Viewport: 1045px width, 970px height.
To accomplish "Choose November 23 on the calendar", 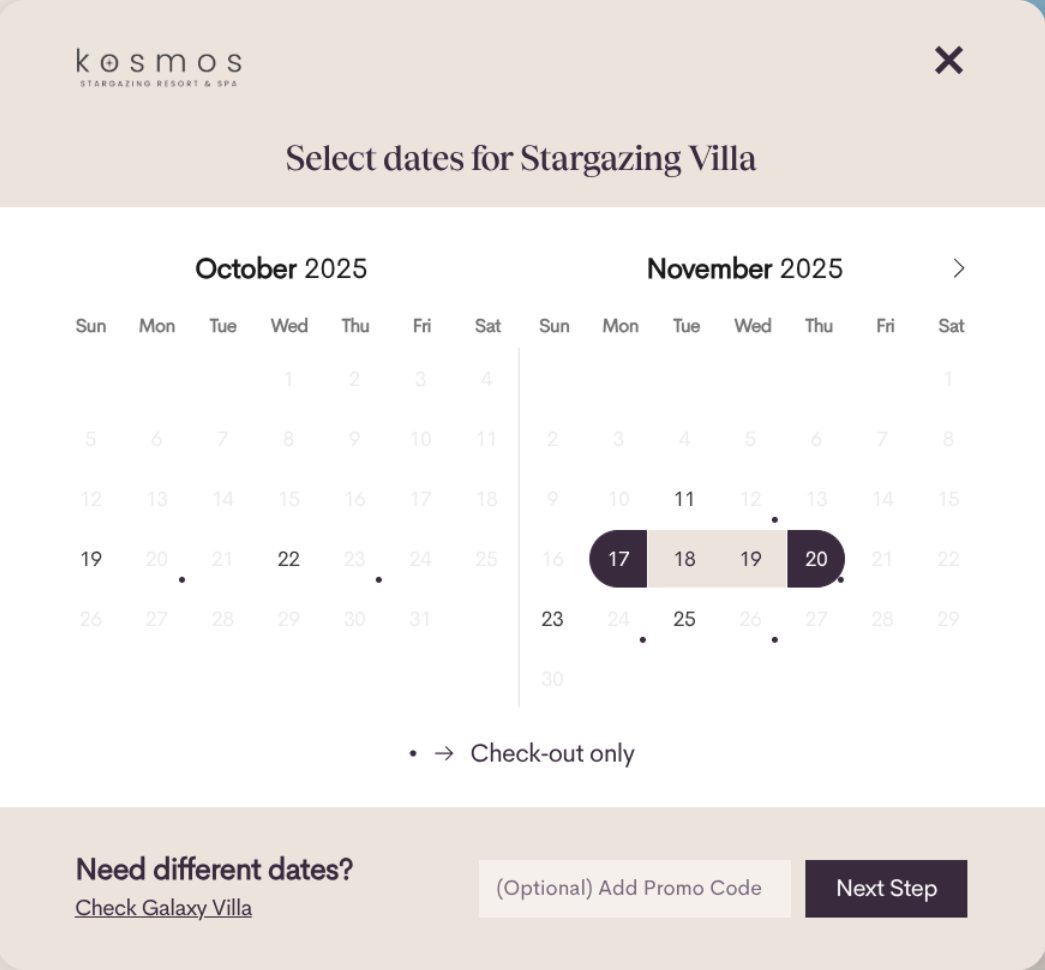I will (x=553, y=619).
